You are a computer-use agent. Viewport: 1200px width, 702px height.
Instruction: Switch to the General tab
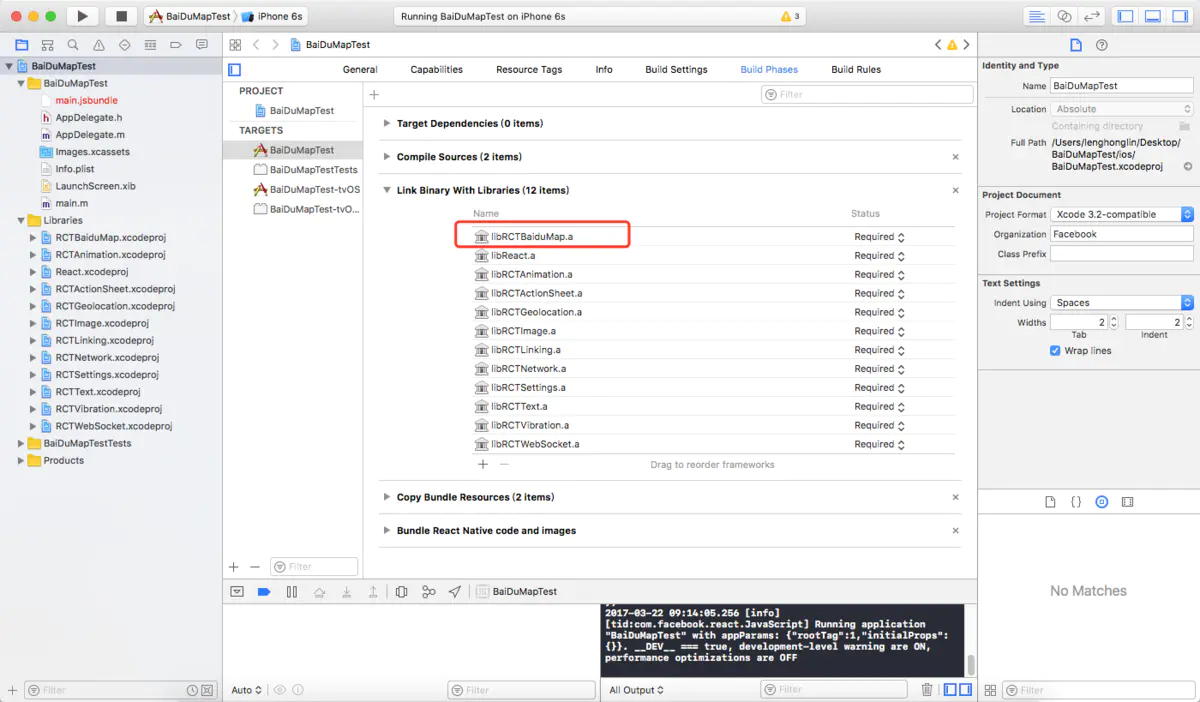click(x=360, y=70)
